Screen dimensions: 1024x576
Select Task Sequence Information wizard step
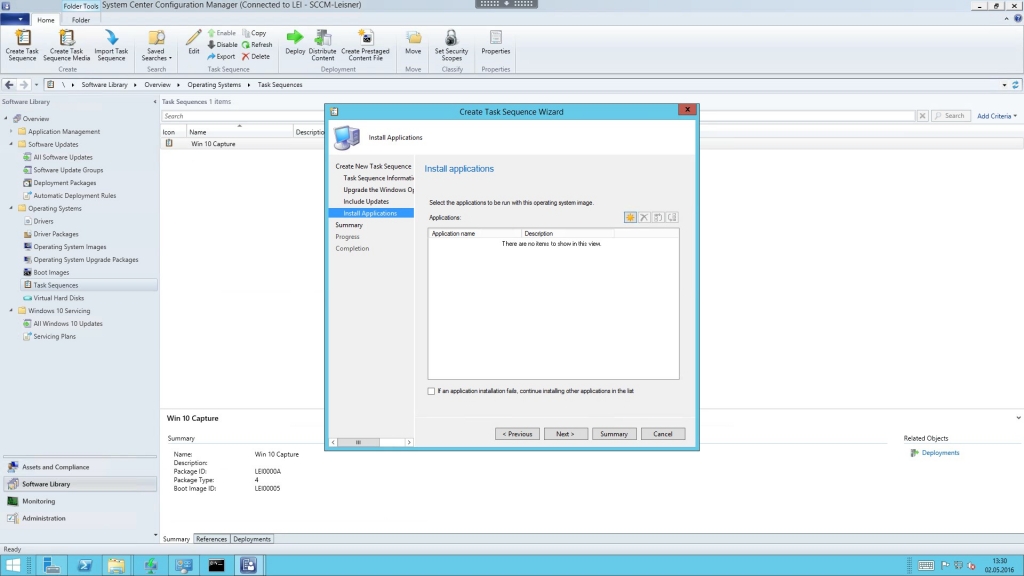pos(379,178)
